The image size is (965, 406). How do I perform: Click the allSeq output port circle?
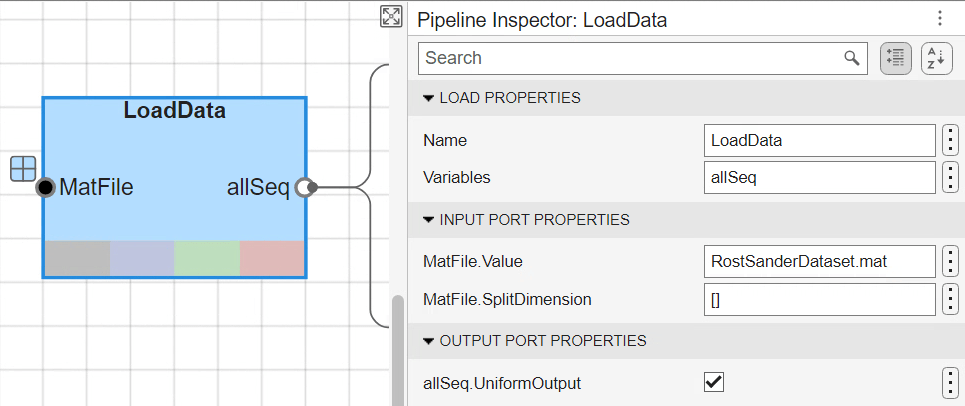[x=304, y=187]
